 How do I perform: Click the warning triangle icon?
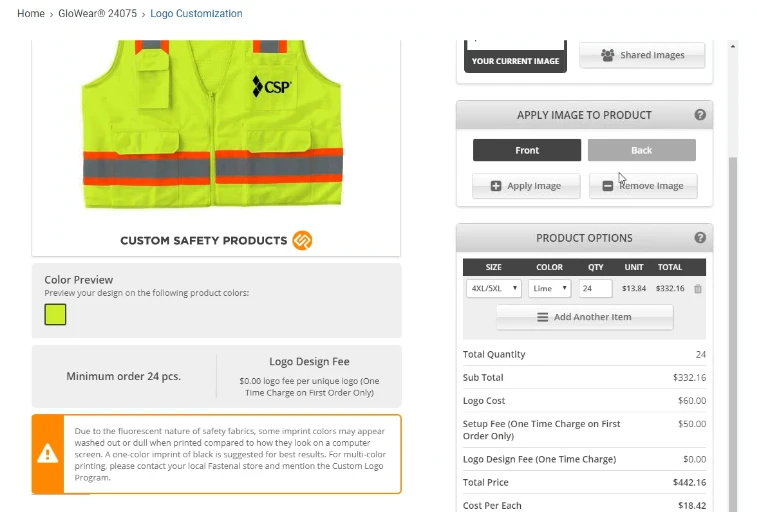point(47,454)
